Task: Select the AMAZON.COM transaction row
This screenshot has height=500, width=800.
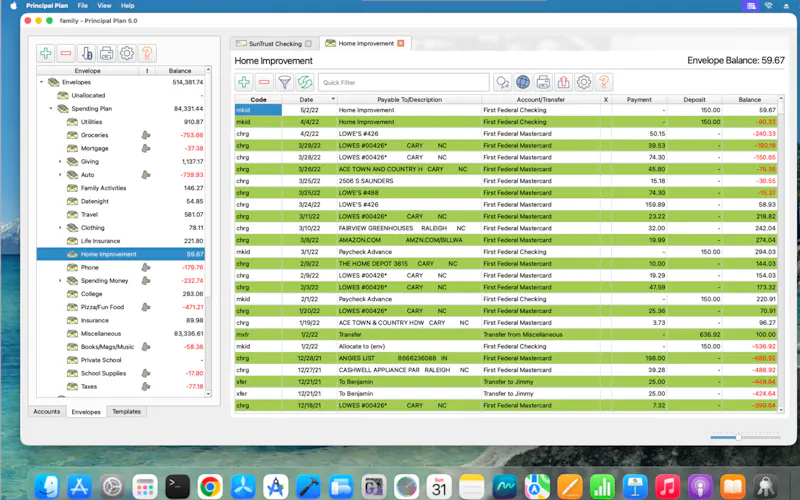Action: point(506,240)
